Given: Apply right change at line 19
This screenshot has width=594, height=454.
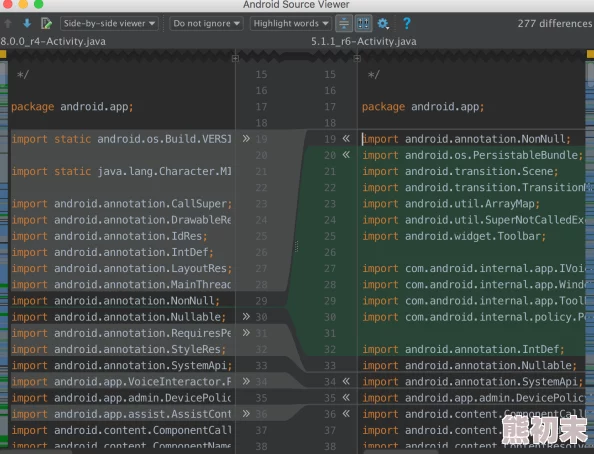Looking at the screenshot, I should coord(346,139).
